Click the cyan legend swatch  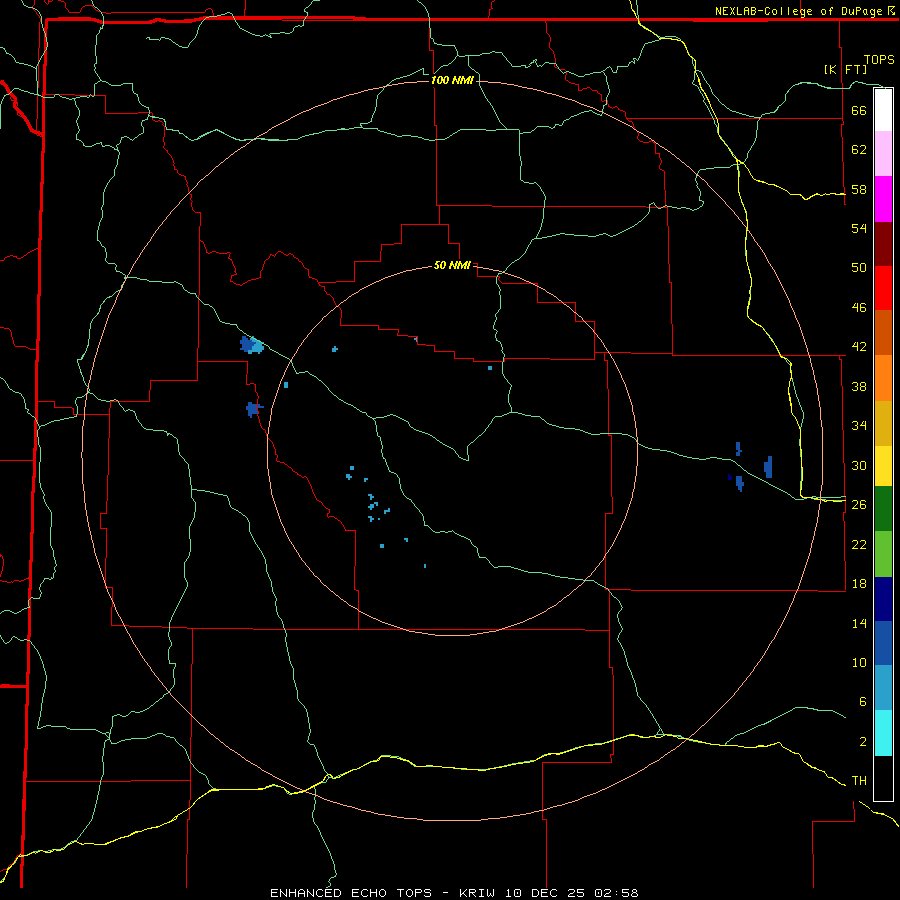[883, 733]
